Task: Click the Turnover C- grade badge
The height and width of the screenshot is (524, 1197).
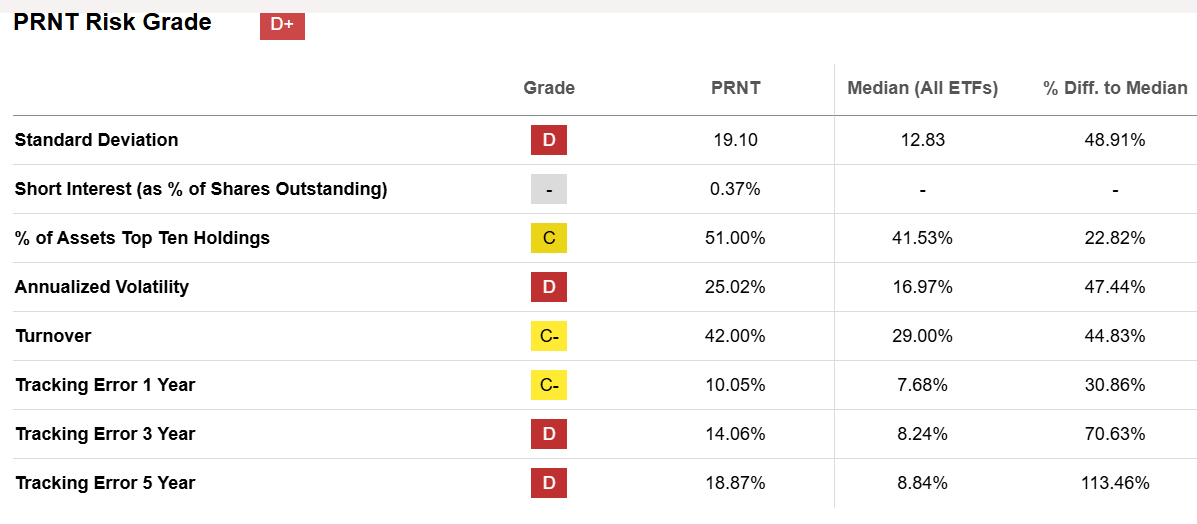Action: [549, 336]
